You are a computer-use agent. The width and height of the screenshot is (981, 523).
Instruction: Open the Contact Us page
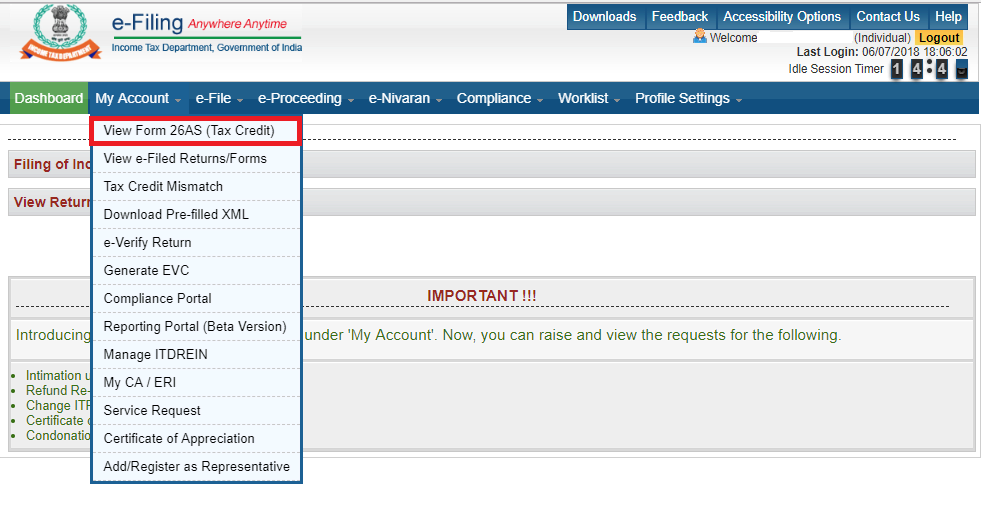(887, 16)
